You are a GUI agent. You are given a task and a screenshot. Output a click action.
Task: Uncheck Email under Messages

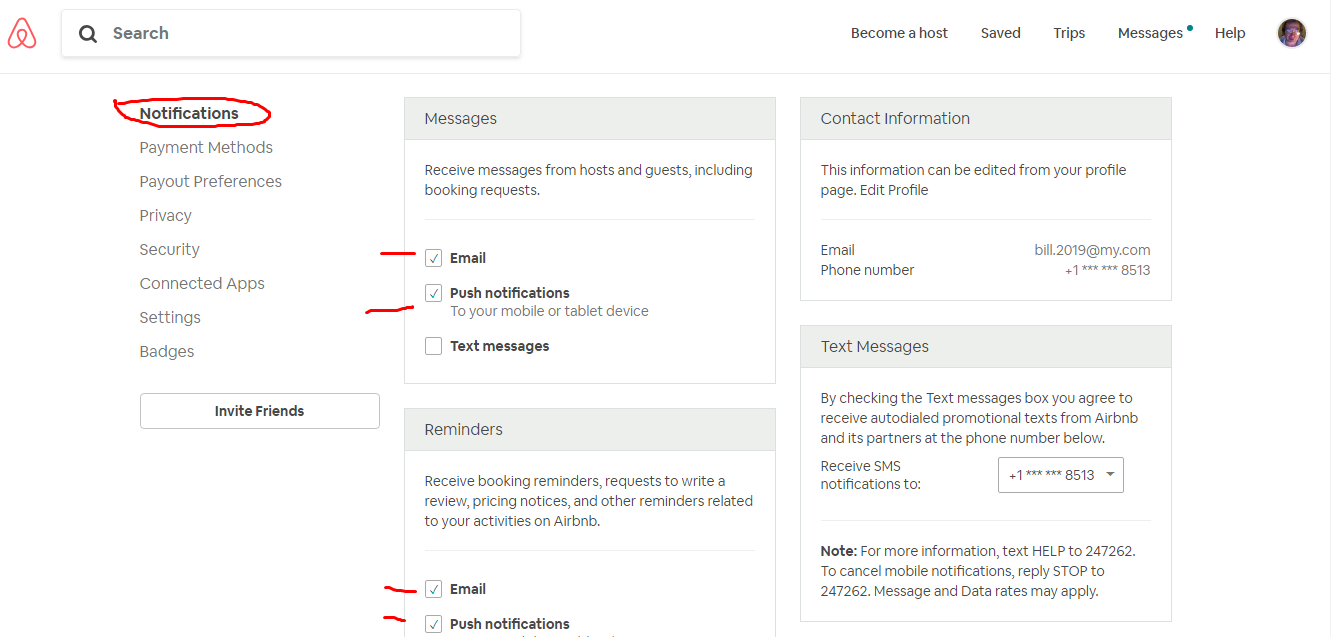(433, 258)
